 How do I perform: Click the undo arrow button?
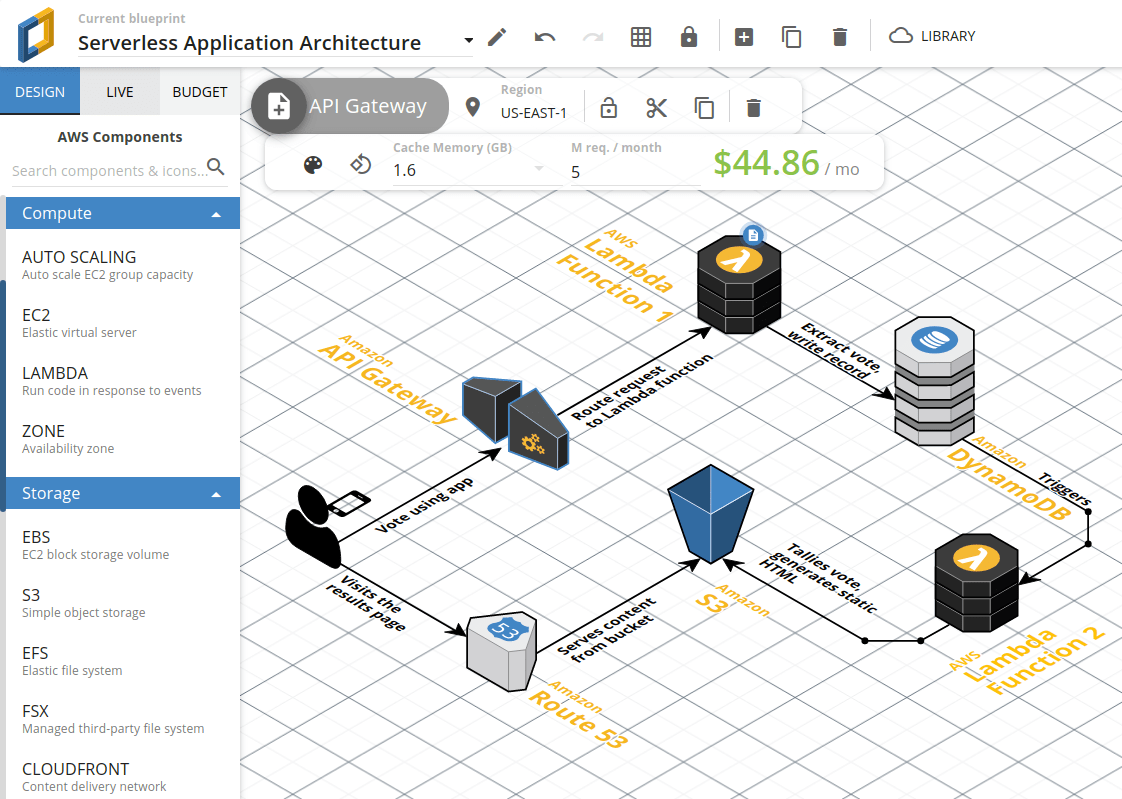pos(543,36)
